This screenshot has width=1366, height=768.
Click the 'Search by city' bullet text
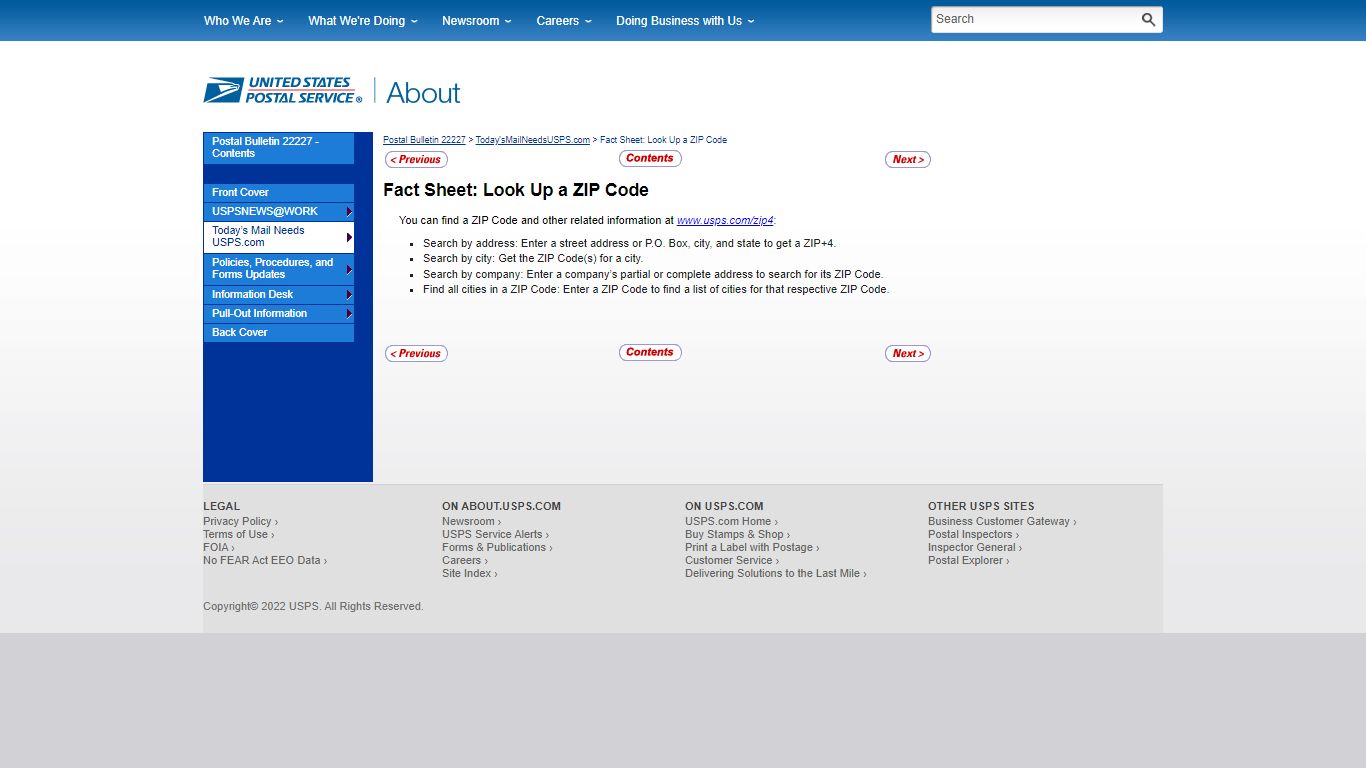pyautogui.click(x=533, y=259)
